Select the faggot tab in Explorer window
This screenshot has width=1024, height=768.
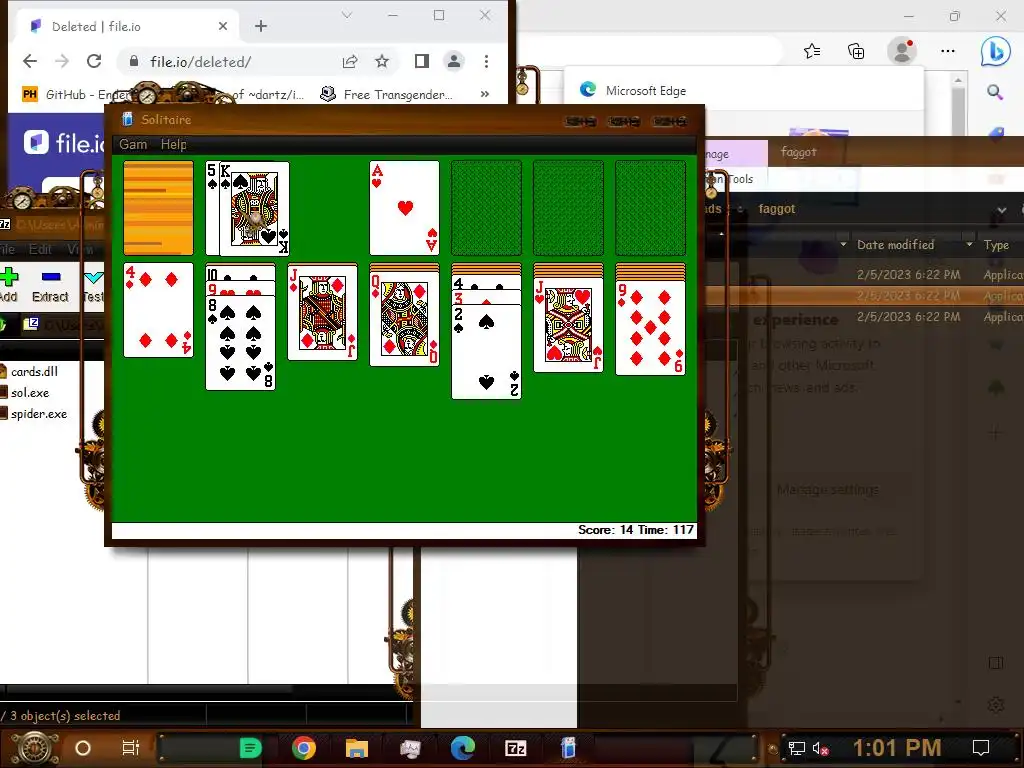799,152
